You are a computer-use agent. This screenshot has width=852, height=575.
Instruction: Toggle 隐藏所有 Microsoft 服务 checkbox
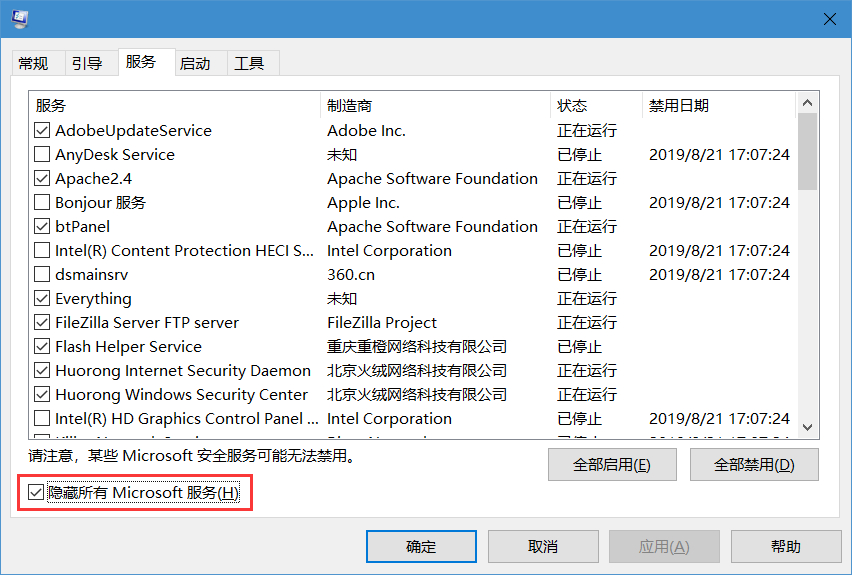click(37, 492)
